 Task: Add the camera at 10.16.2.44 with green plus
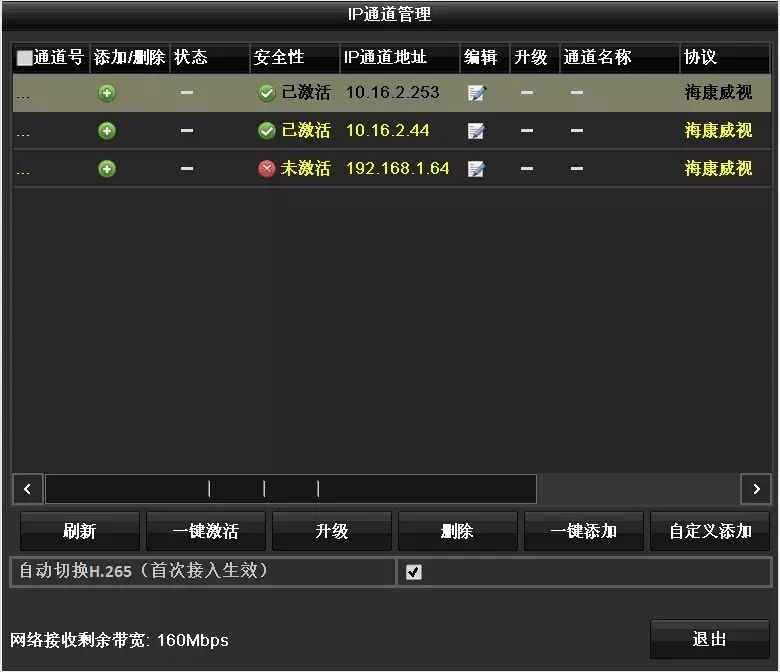107,131
